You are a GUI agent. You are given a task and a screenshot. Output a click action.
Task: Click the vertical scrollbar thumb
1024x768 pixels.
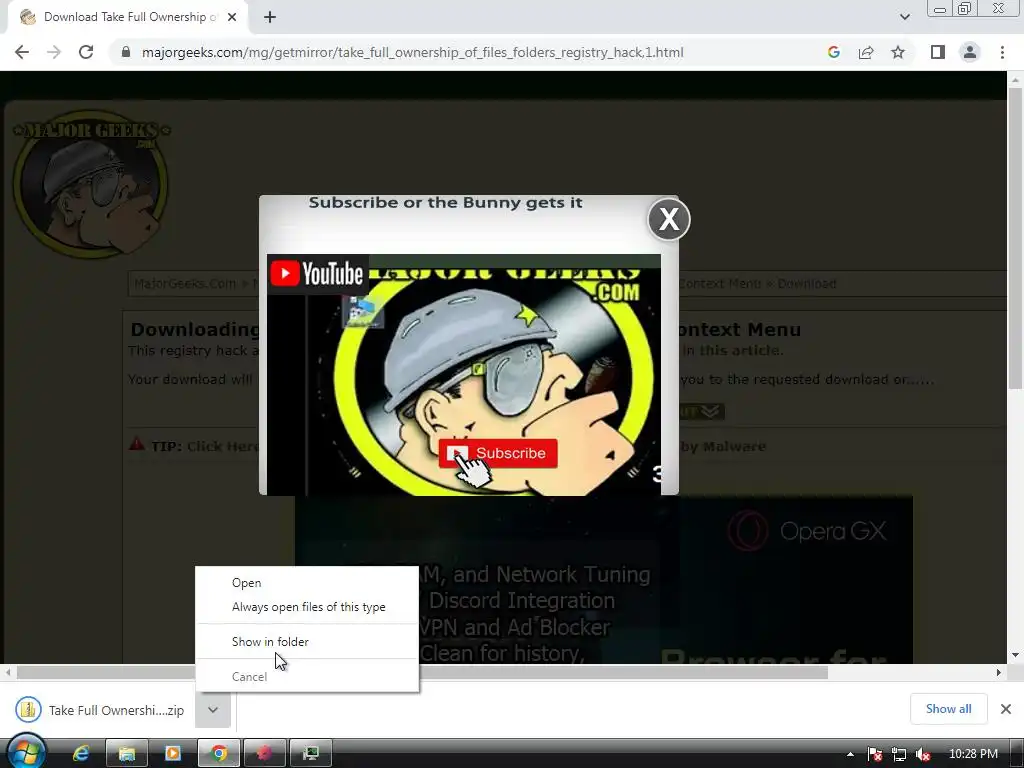tap(1014, 237)
